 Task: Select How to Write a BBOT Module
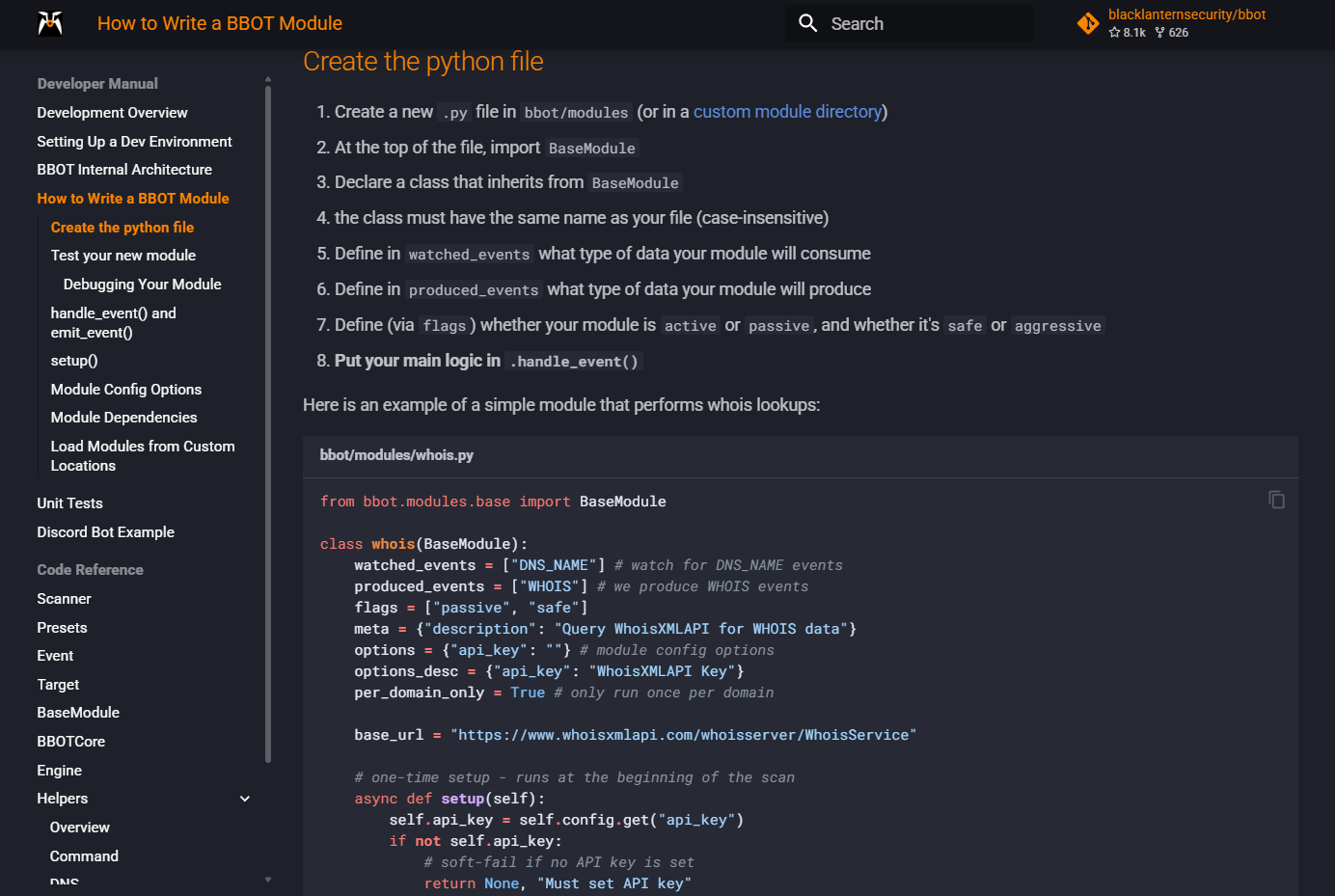pos(133,199)
